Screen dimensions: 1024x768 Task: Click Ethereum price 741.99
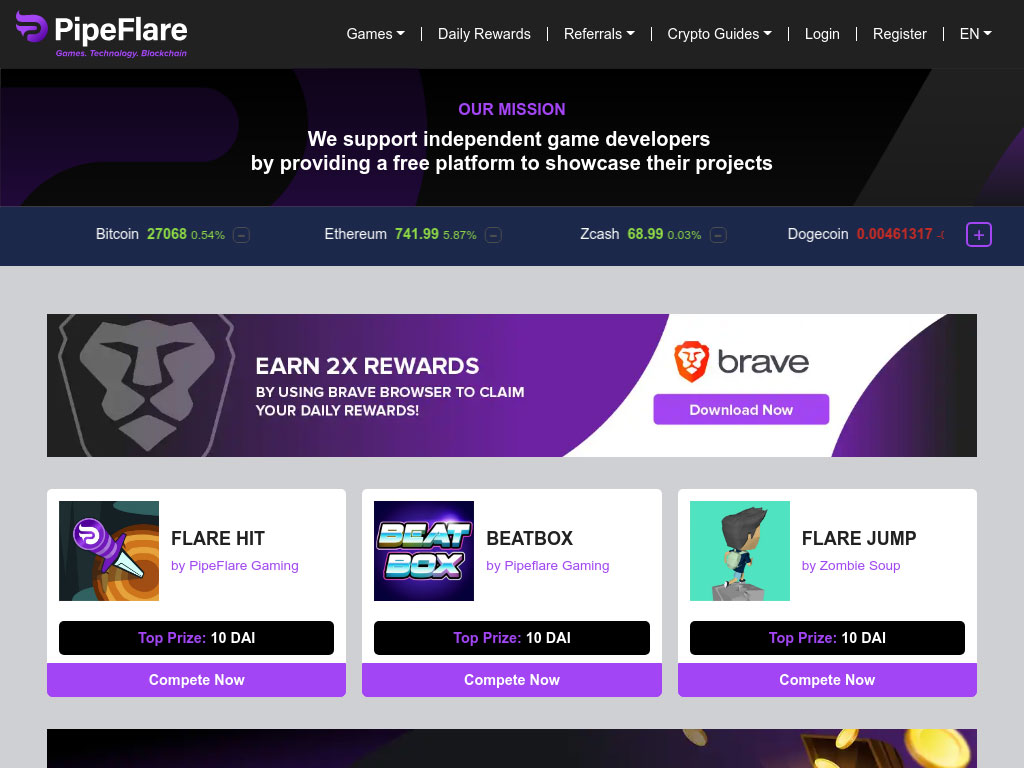(x=417, y=234)
